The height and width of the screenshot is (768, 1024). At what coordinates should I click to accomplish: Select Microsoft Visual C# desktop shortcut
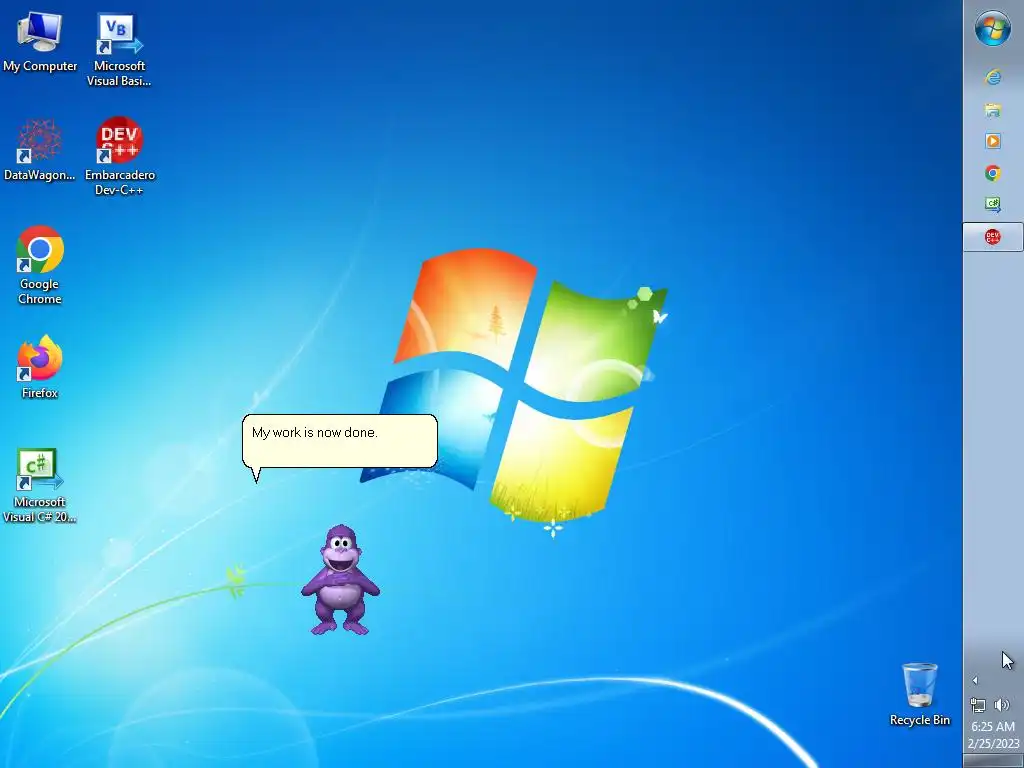click(x=40, y=485)
